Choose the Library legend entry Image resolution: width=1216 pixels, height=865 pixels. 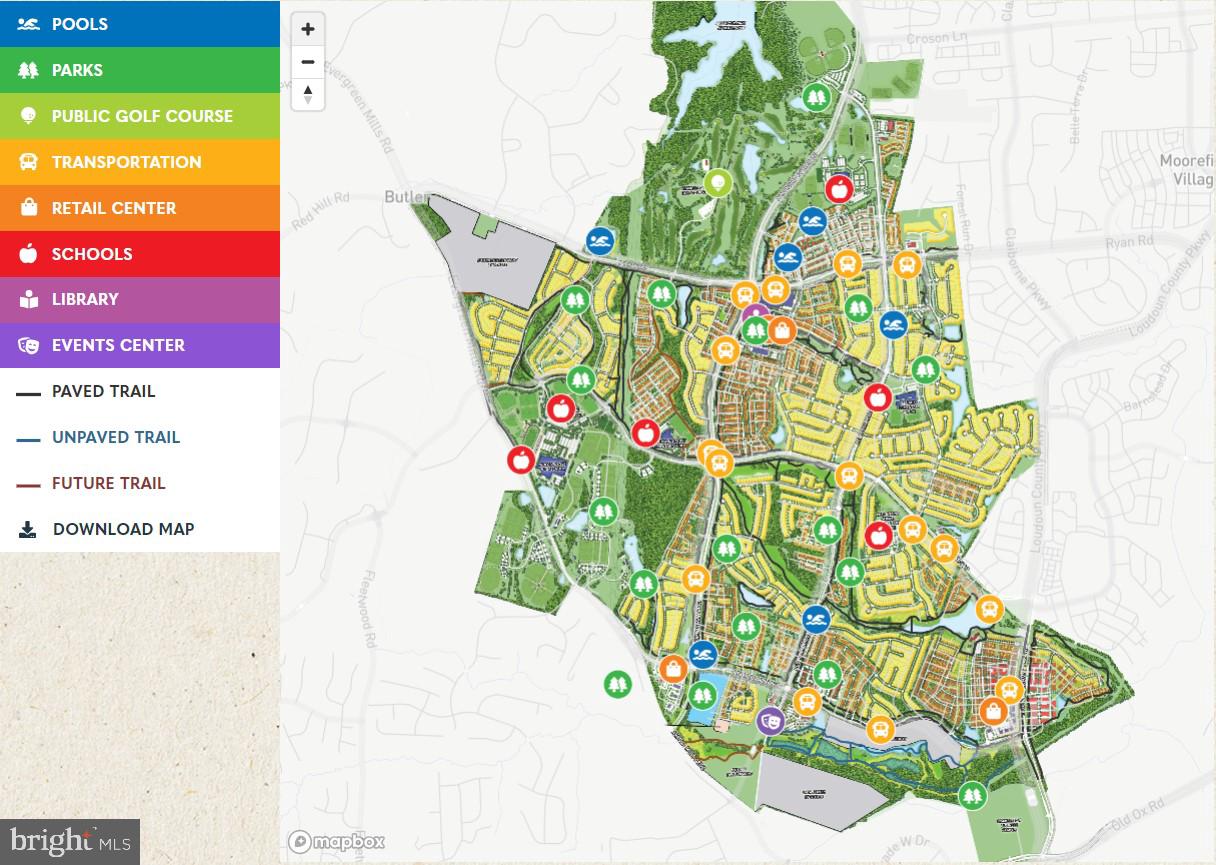[140, 299]
